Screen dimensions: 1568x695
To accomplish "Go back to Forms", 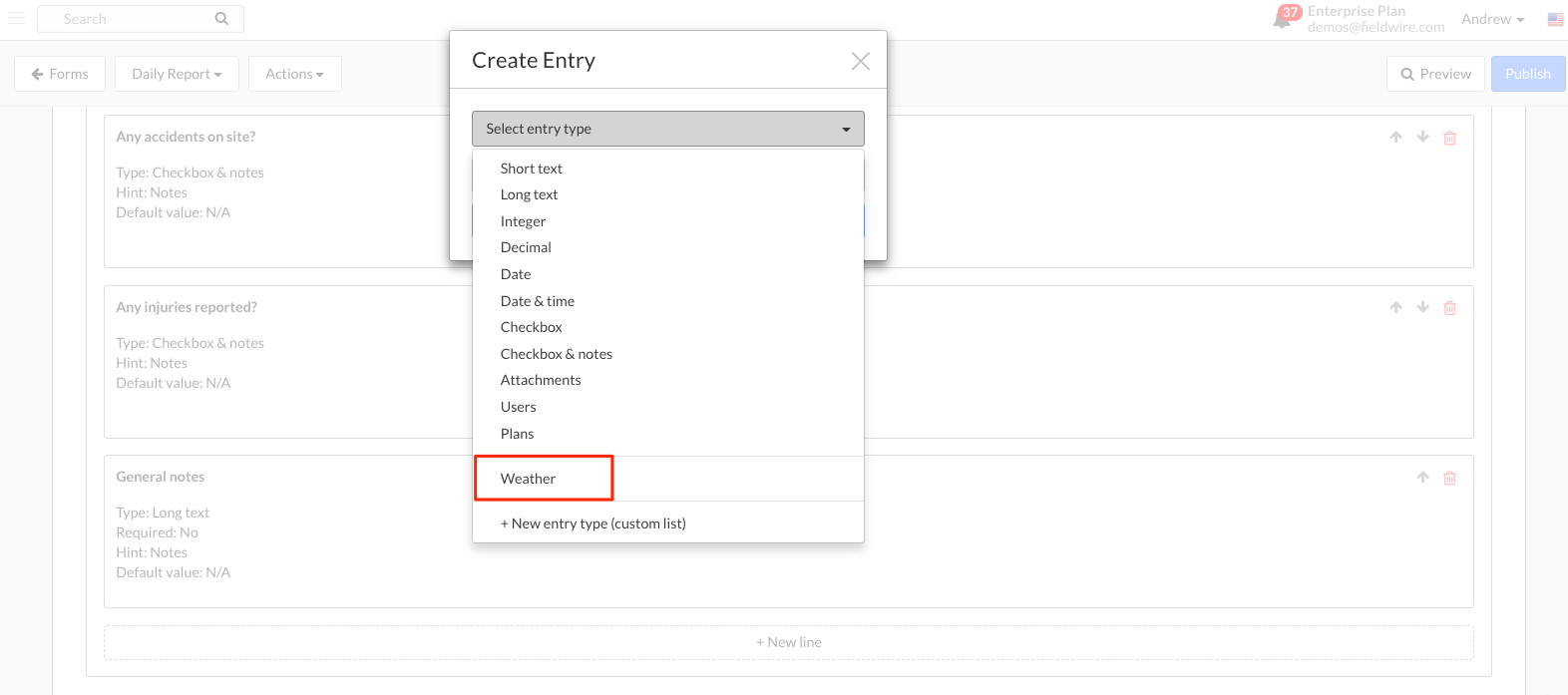I will [x=60, y=74].
